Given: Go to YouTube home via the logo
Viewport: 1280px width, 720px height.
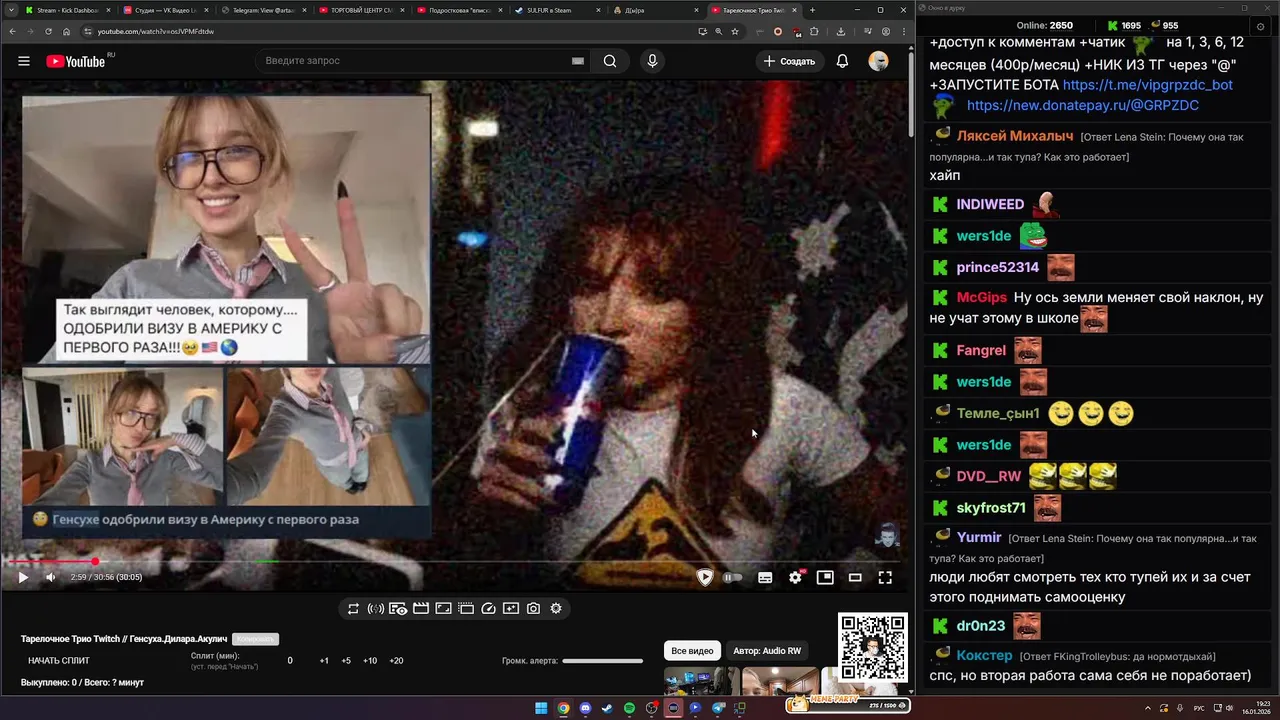Looking at the screenshot, I should coord(76,61).
